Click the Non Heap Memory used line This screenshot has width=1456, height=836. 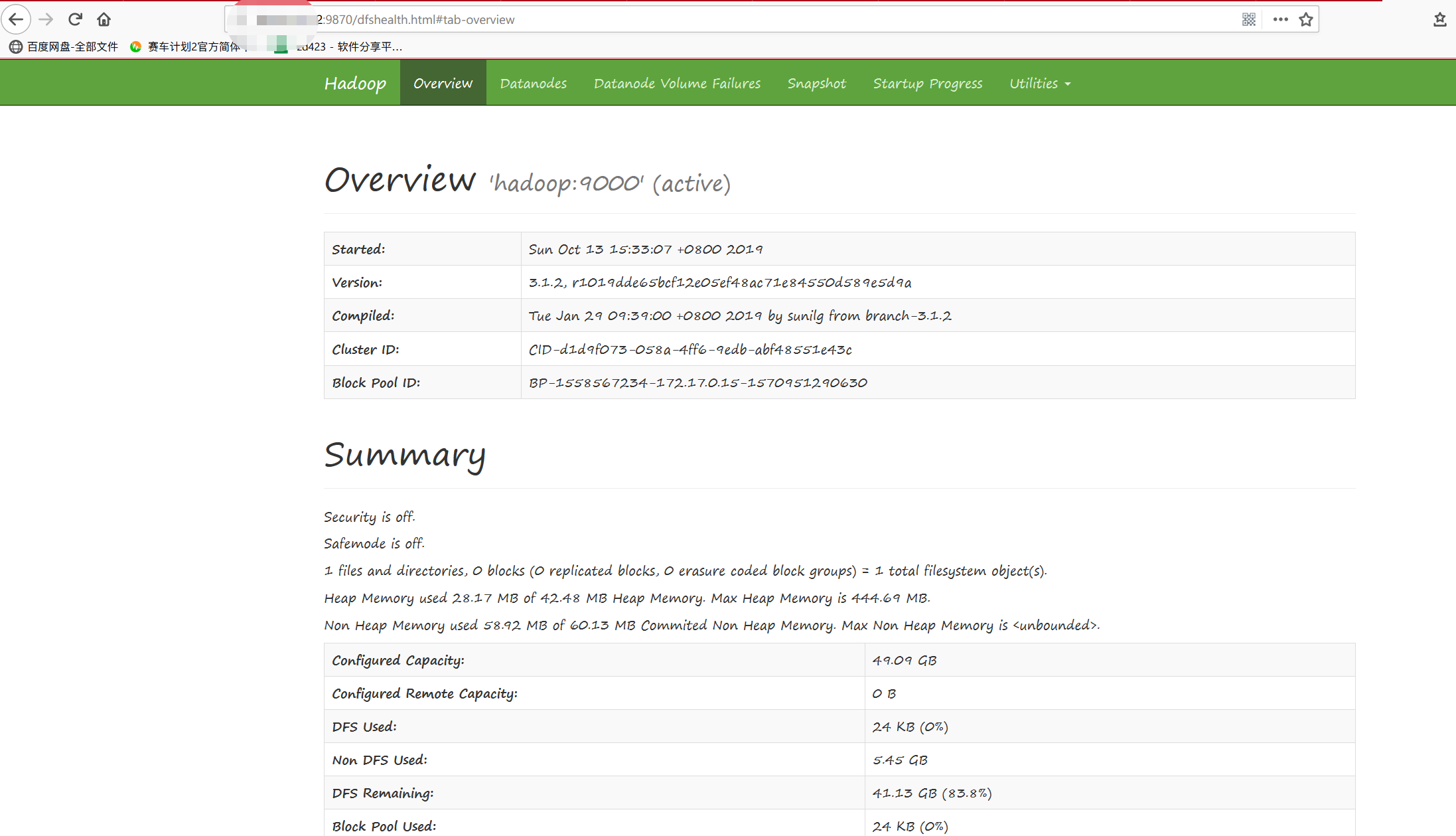[711, 625]
